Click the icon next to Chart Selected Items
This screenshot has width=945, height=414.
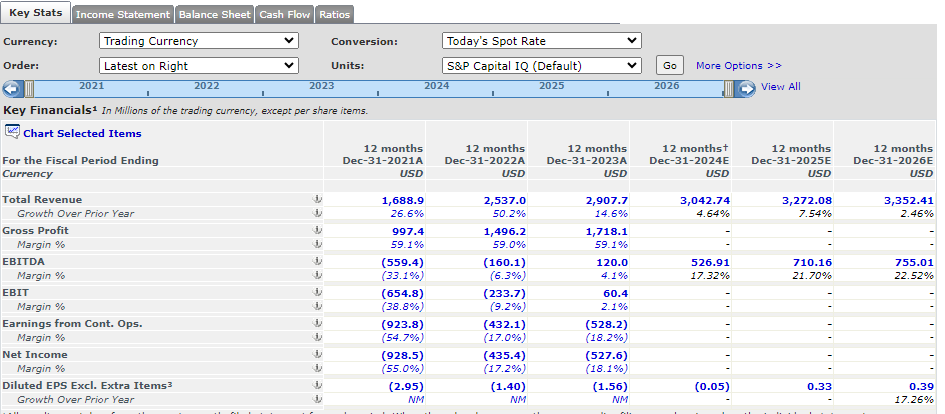(12, 132)
